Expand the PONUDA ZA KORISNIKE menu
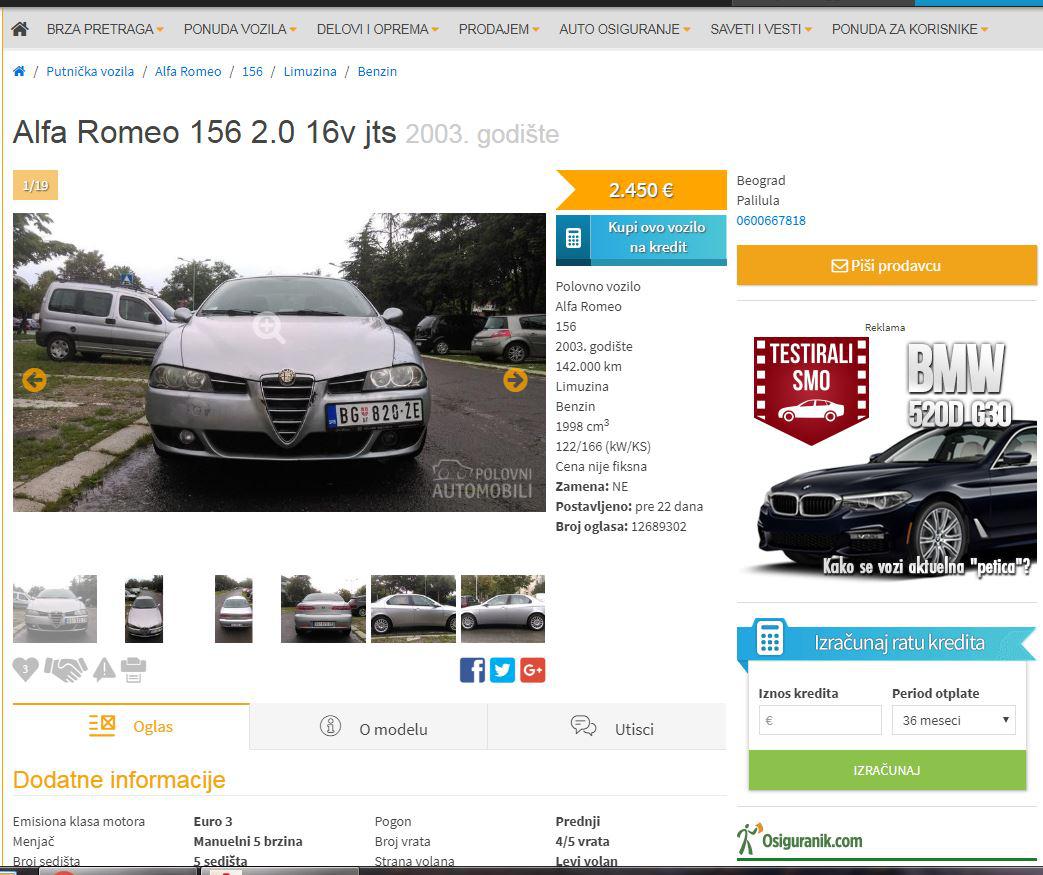This screenshot has height=875, width=1043. coord(909,29)
